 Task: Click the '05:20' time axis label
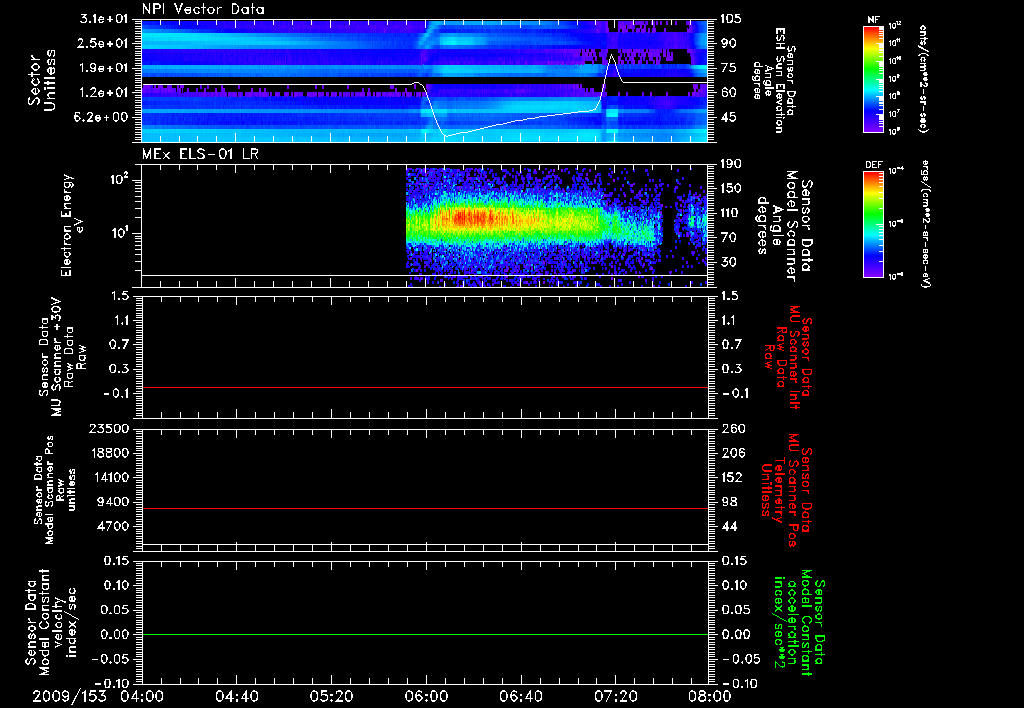[x=331, y=696]
